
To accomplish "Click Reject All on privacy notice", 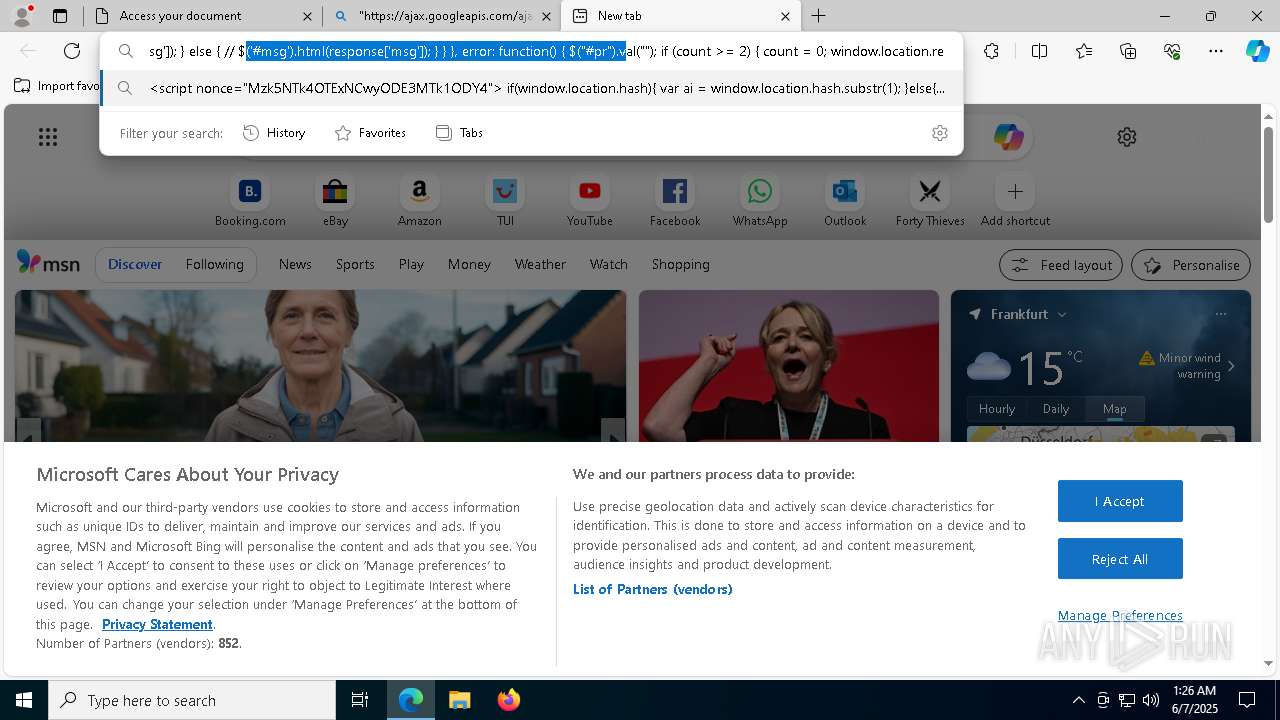I will 1120,559.
